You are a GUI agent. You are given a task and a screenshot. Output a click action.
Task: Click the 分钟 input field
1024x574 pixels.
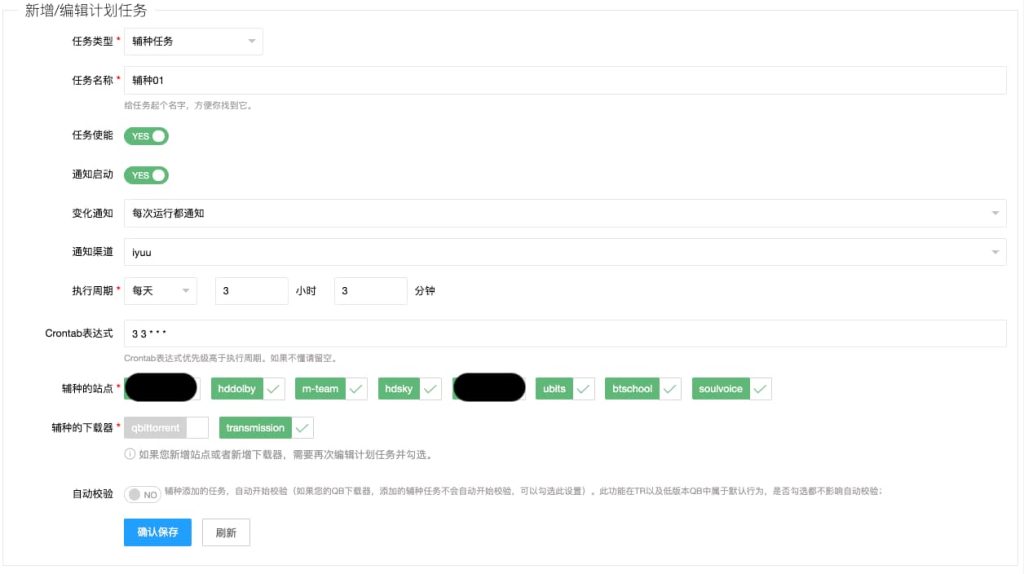[x=370, y=291]
